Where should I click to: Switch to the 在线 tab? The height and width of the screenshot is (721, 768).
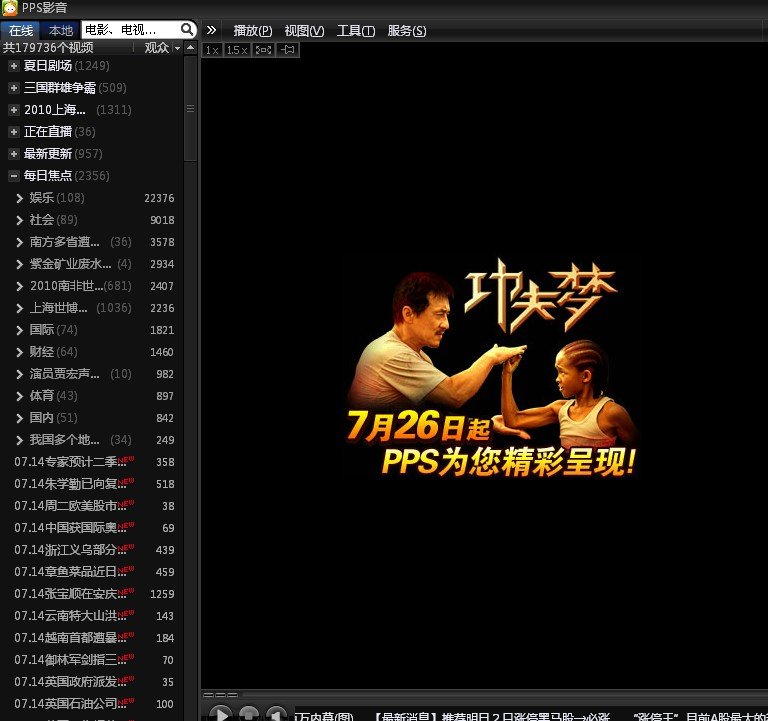pyautogui.click(x=21, y=30)
